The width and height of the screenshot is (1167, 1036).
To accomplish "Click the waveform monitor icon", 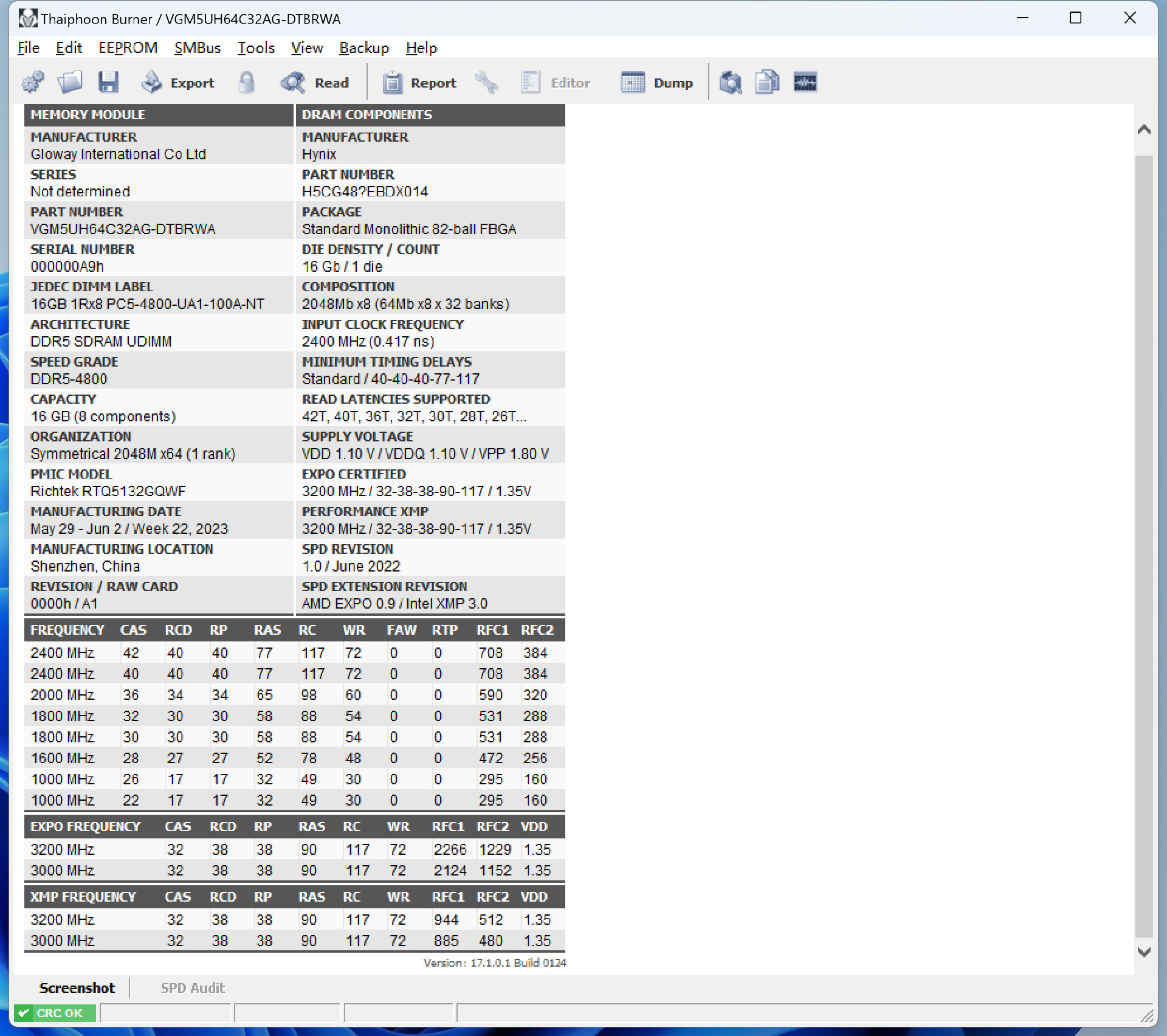I will (805, 82).
